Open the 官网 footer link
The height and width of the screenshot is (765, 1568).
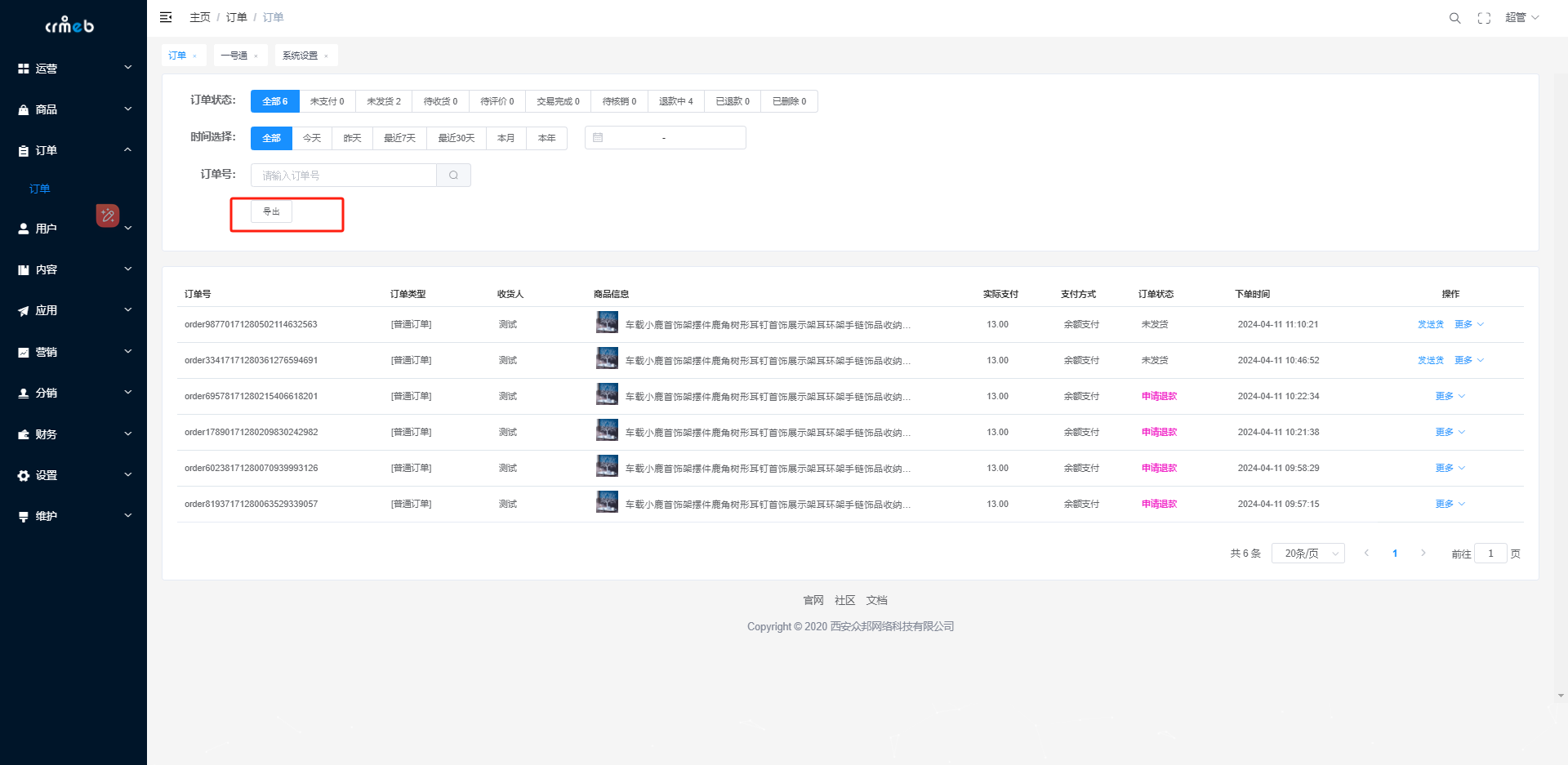pos(813,601)
